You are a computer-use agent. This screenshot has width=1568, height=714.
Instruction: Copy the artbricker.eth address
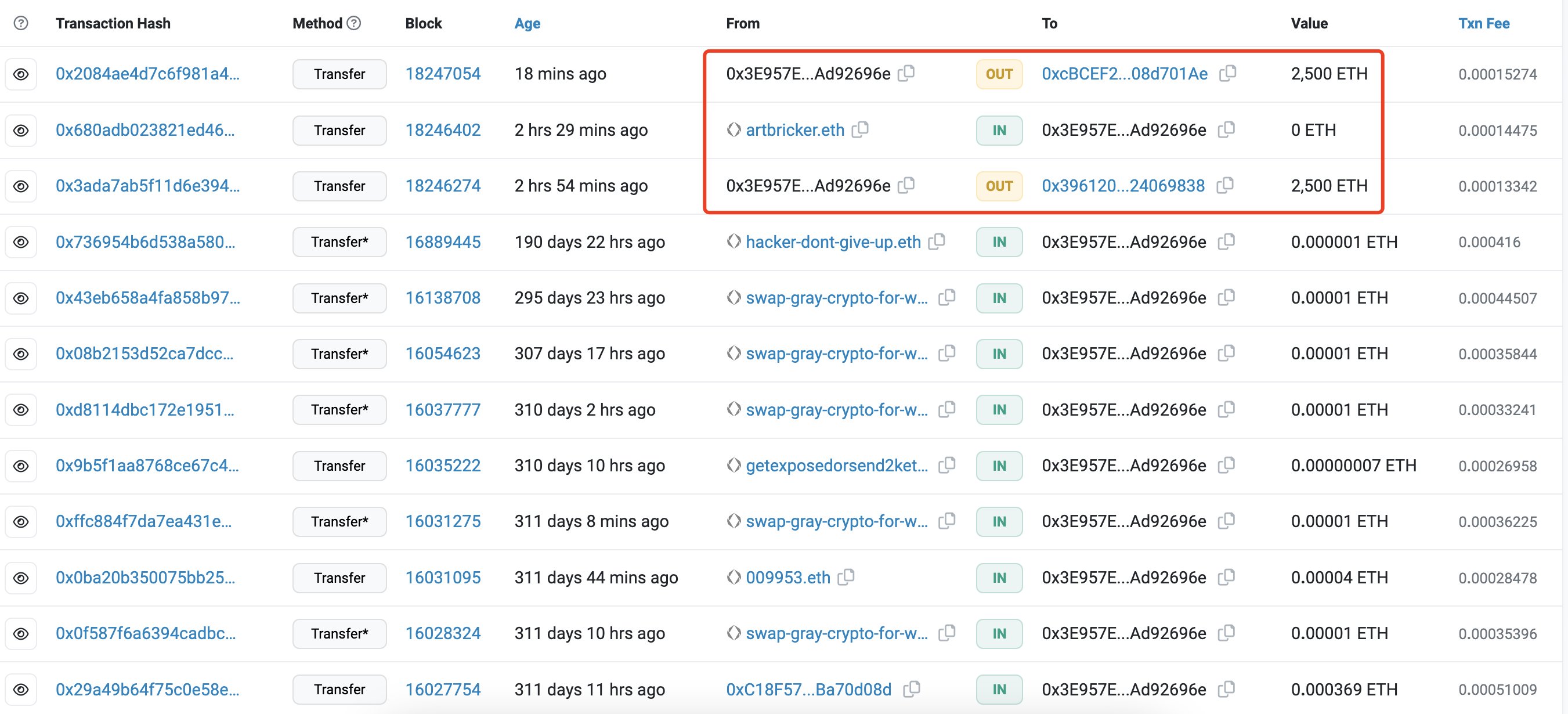(860, 129)
